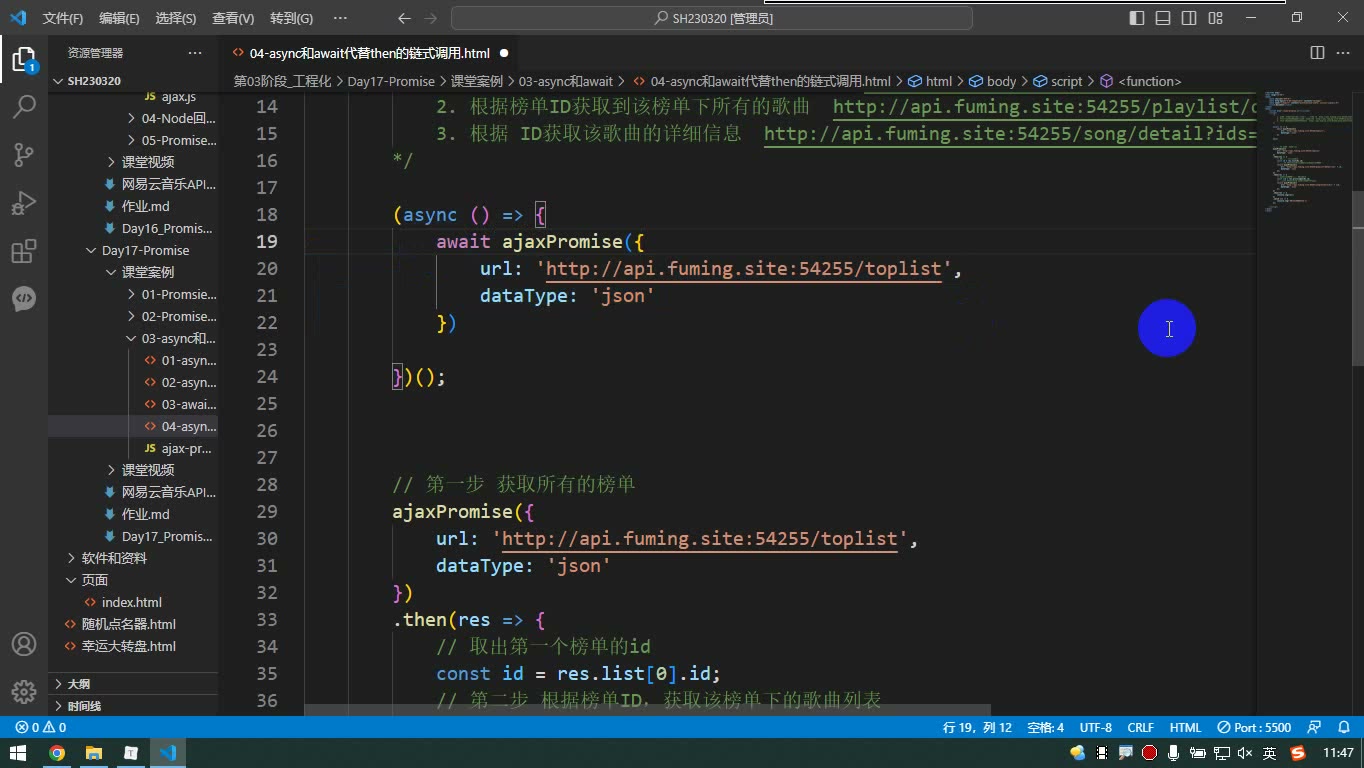Expand the 01-Promsie... folder
The height and width of the screenshot is (768, 1364).
(132, 294)
